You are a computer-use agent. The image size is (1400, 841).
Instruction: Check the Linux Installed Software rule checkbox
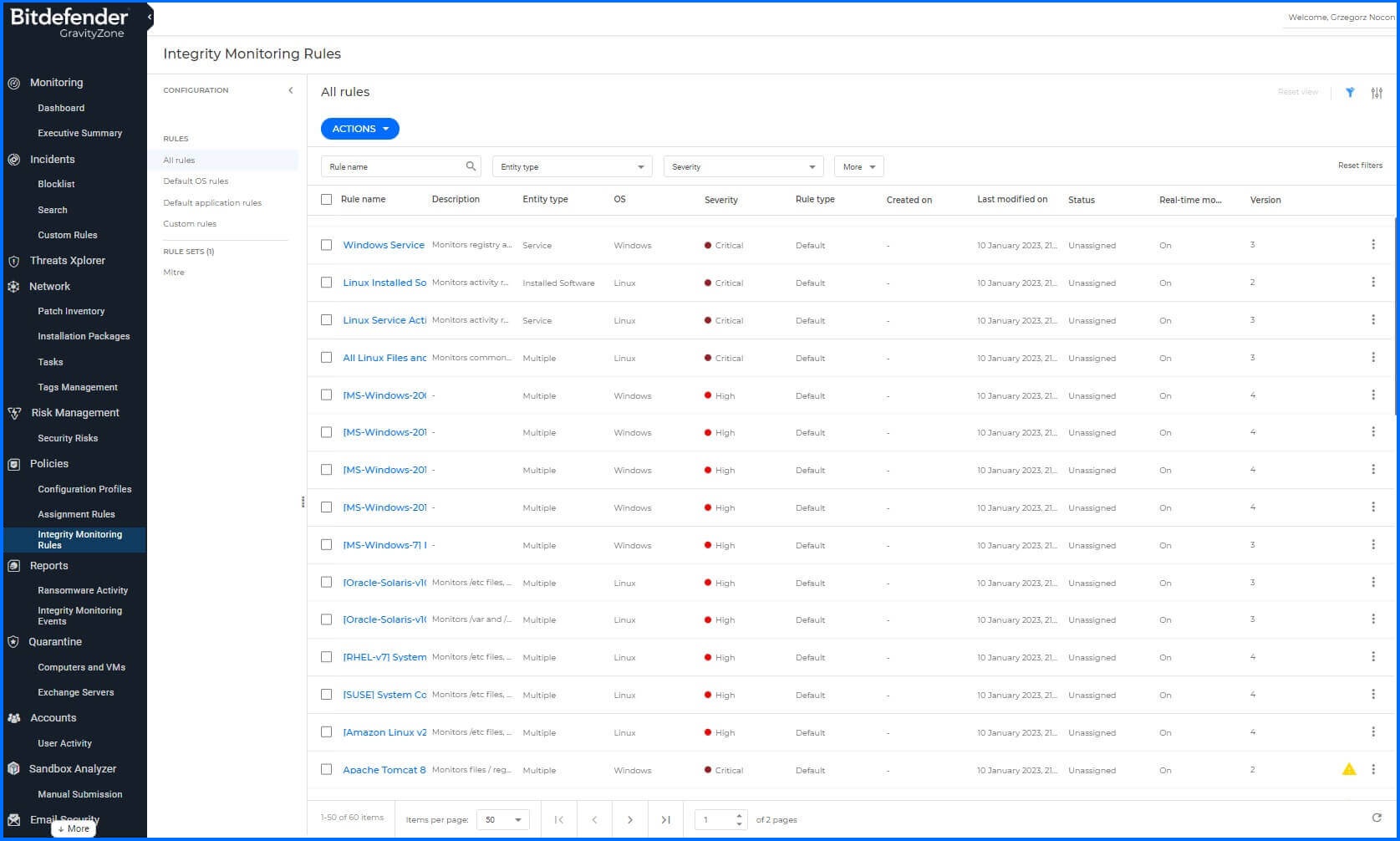[327, 283]
